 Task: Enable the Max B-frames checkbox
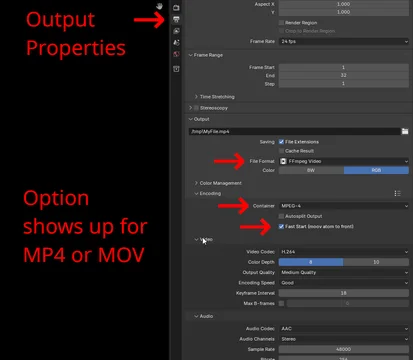(x=281, y=303)
